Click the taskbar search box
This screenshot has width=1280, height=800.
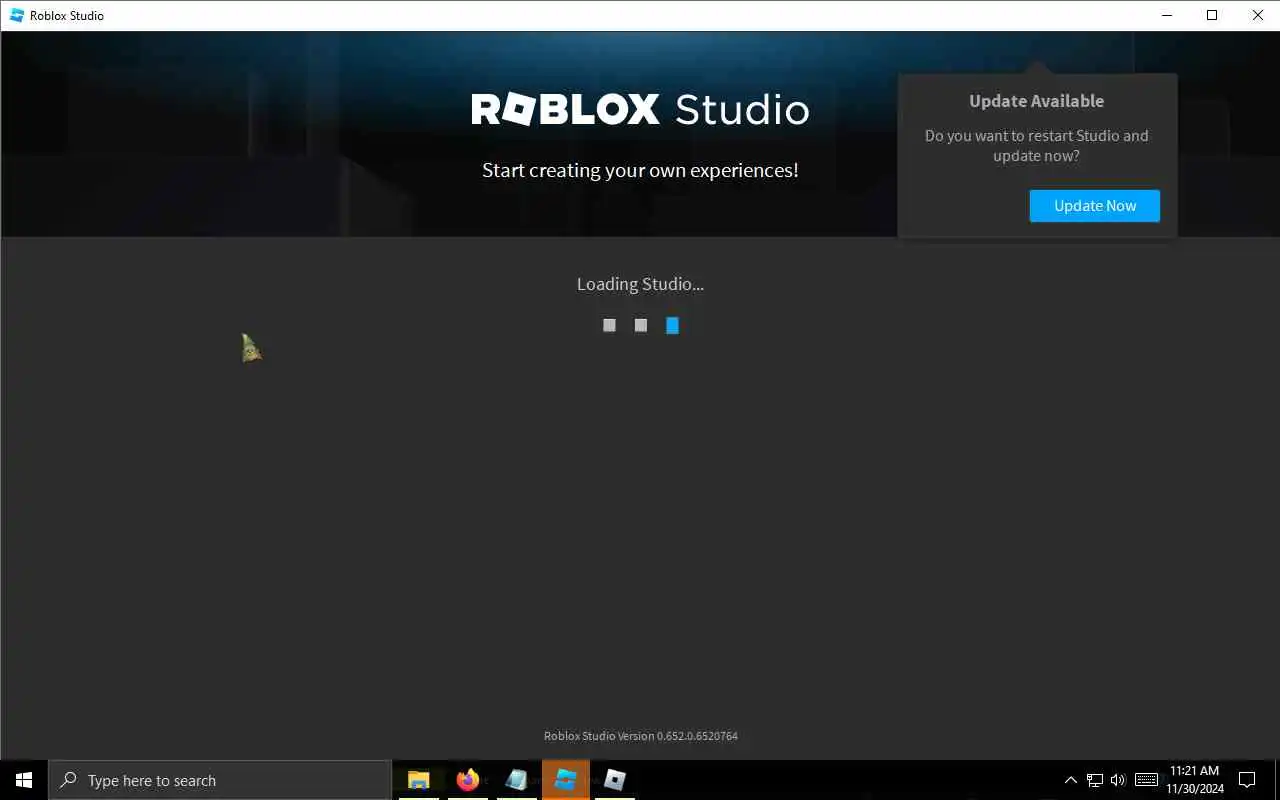coord(220,780)
